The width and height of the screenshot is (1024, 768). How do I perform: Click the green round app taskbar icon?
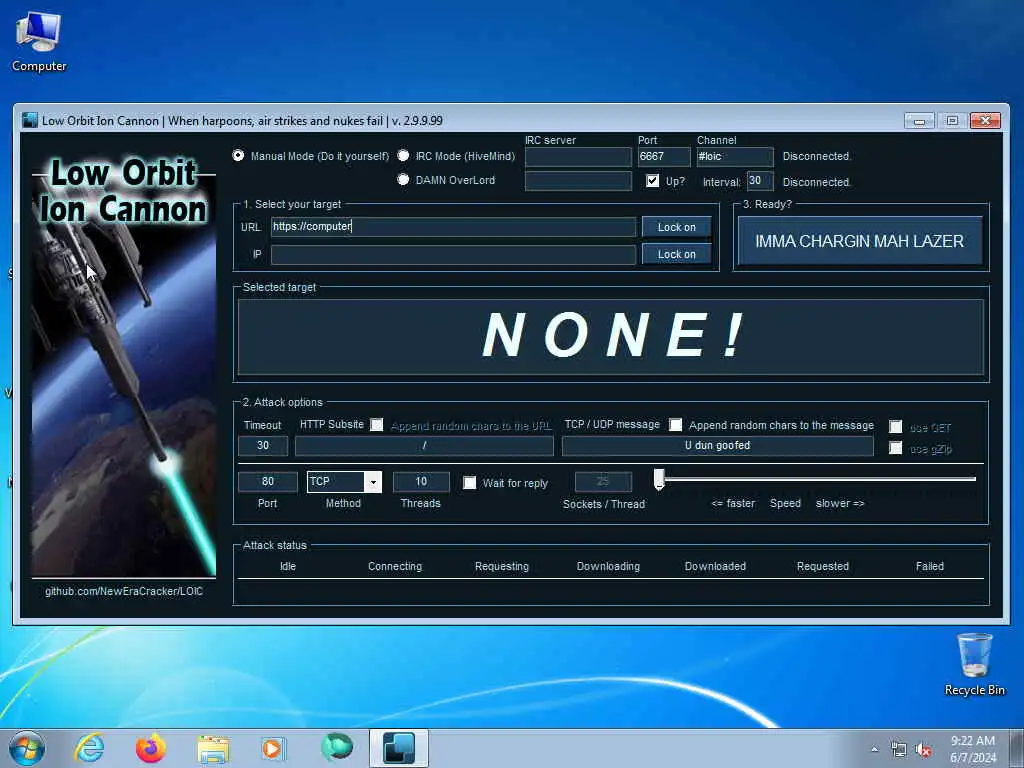click(x=336, y=747)
